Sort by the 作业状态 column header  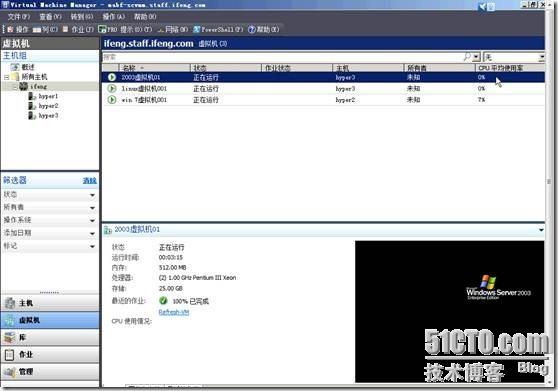pyautogui.click(x=297, y=68)
